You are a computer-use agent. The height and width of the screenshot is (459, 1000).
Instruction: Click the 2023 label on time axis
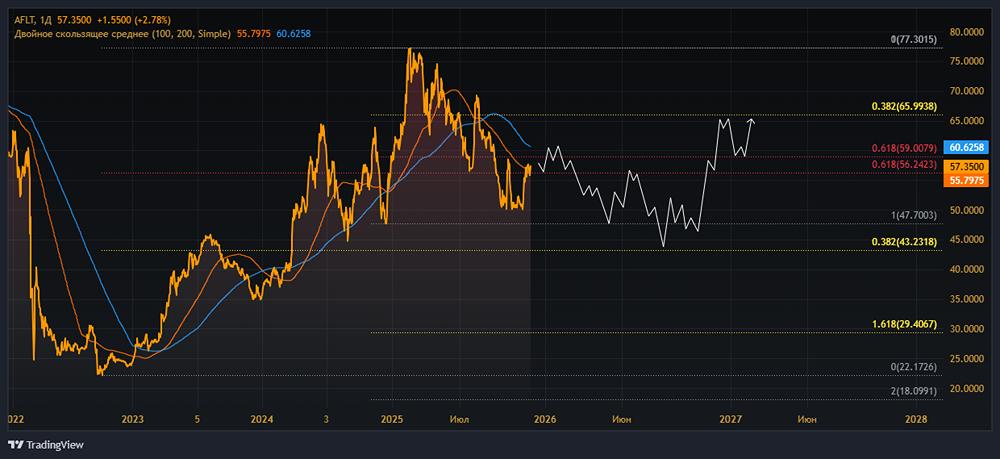click(134, 420)
